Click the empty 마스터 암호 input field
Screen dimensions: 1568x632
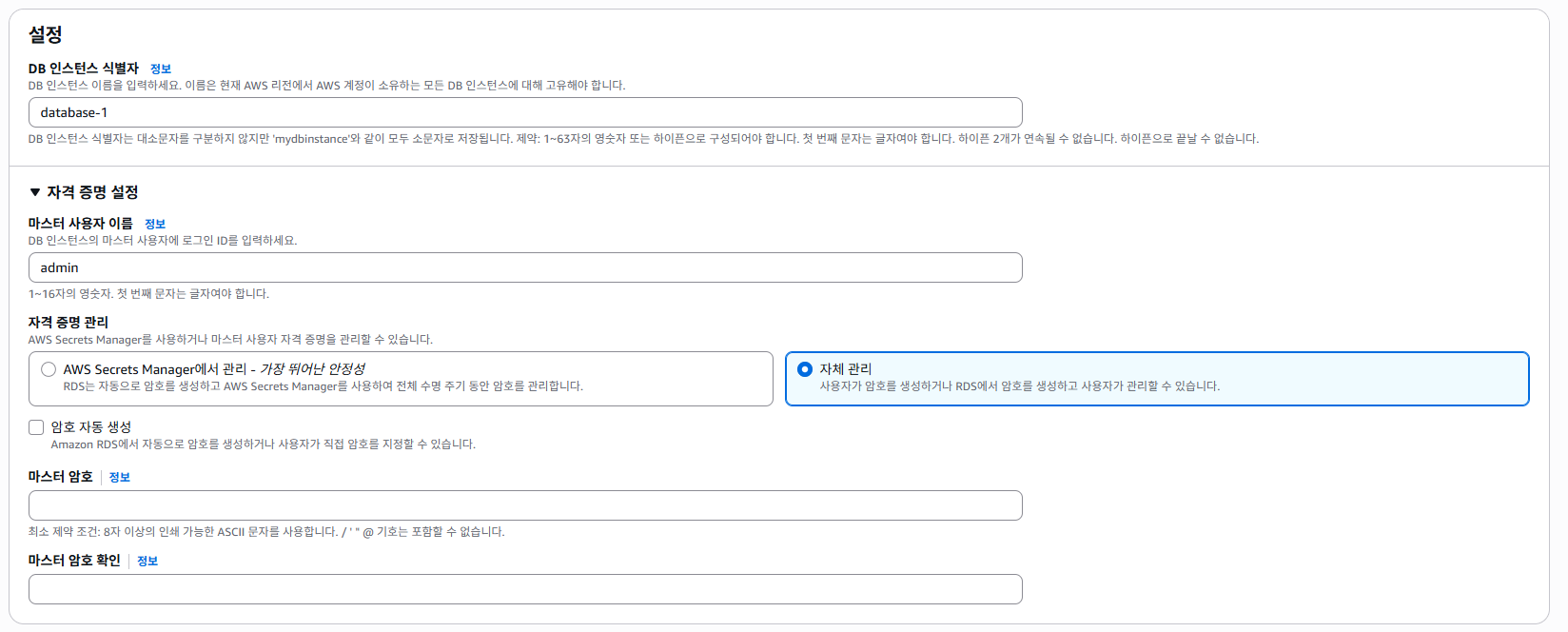click(525, 505)
